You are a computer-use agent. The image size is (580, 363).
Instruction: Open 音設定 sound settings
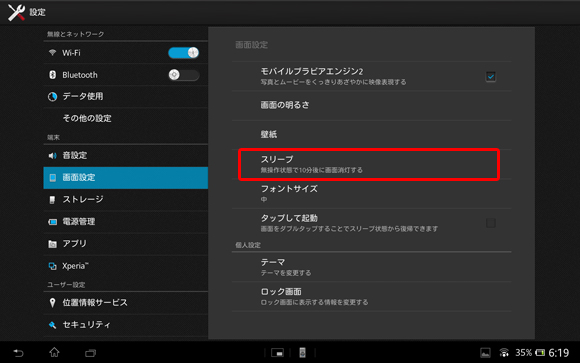(x=126, y=155)
